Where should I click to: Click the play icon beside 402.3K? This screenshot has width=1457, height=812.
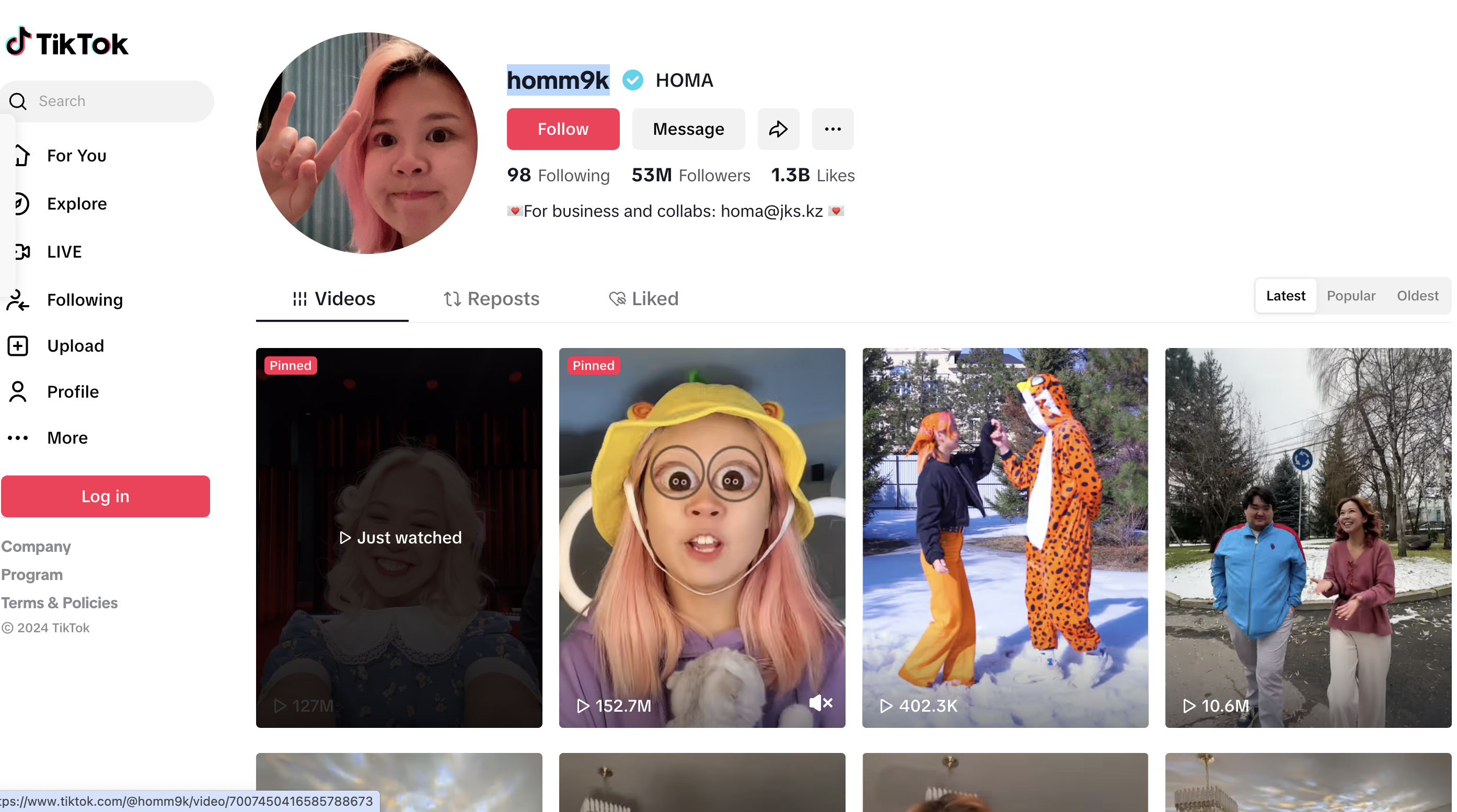tap(886, 706)
